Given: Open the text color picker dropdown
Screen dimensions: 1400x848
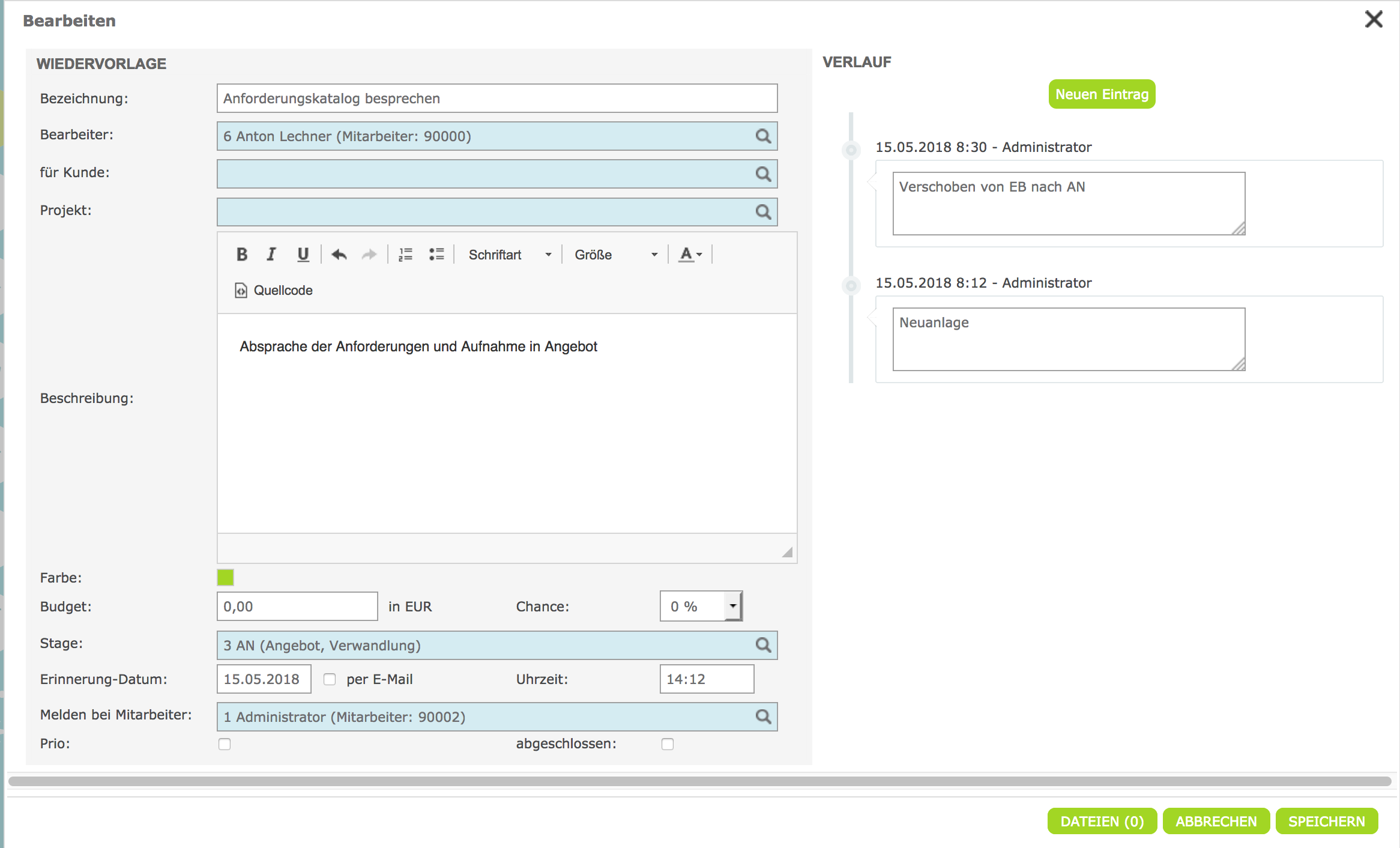Looking at the screenshot, I should coord(690,255).
